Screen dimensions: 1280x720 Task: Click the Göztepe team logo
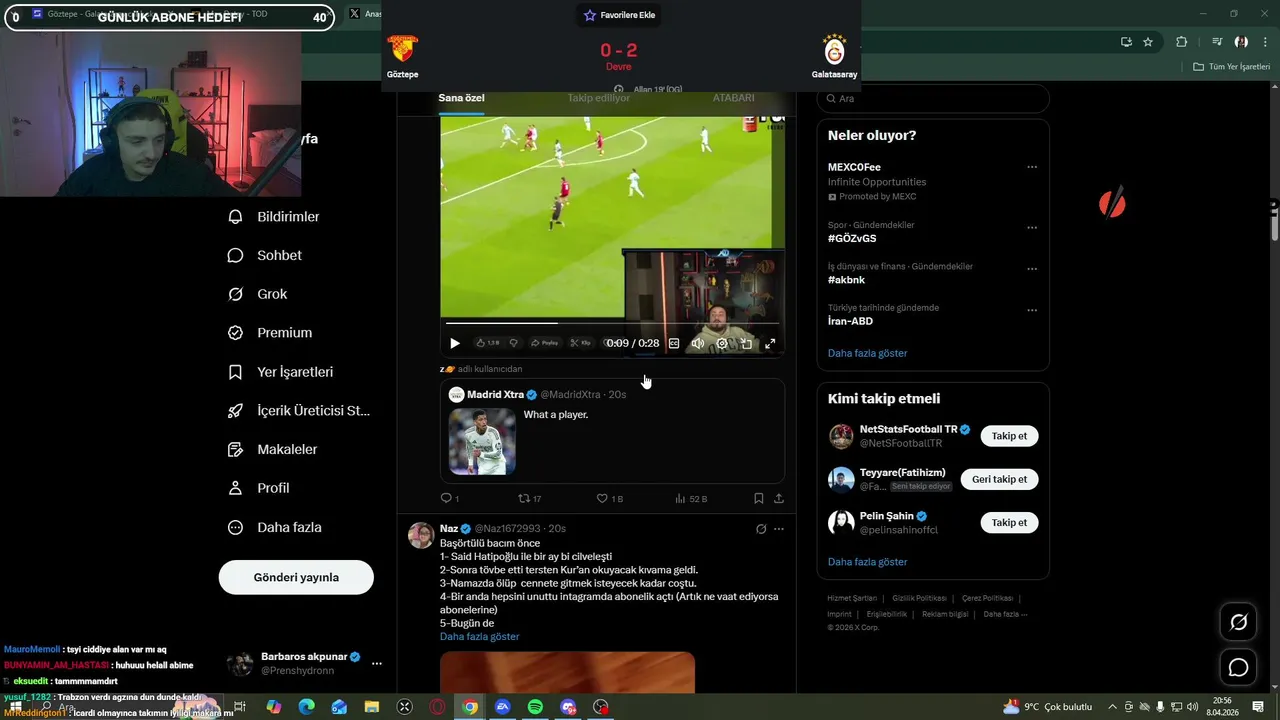(403, 50)
